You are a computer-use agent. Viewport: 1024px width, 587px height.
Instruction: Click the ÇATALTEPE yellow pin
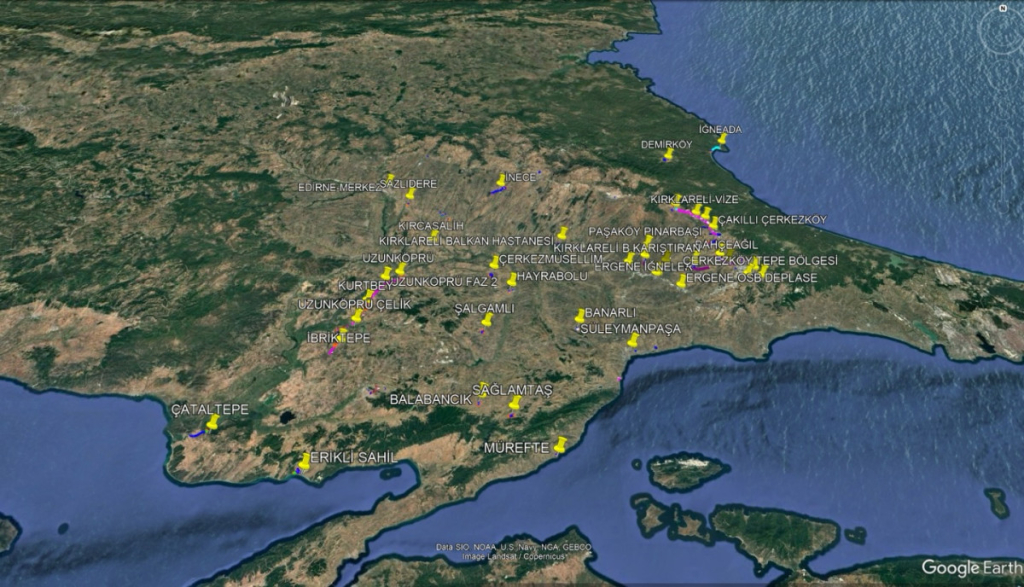click(212, 421)
